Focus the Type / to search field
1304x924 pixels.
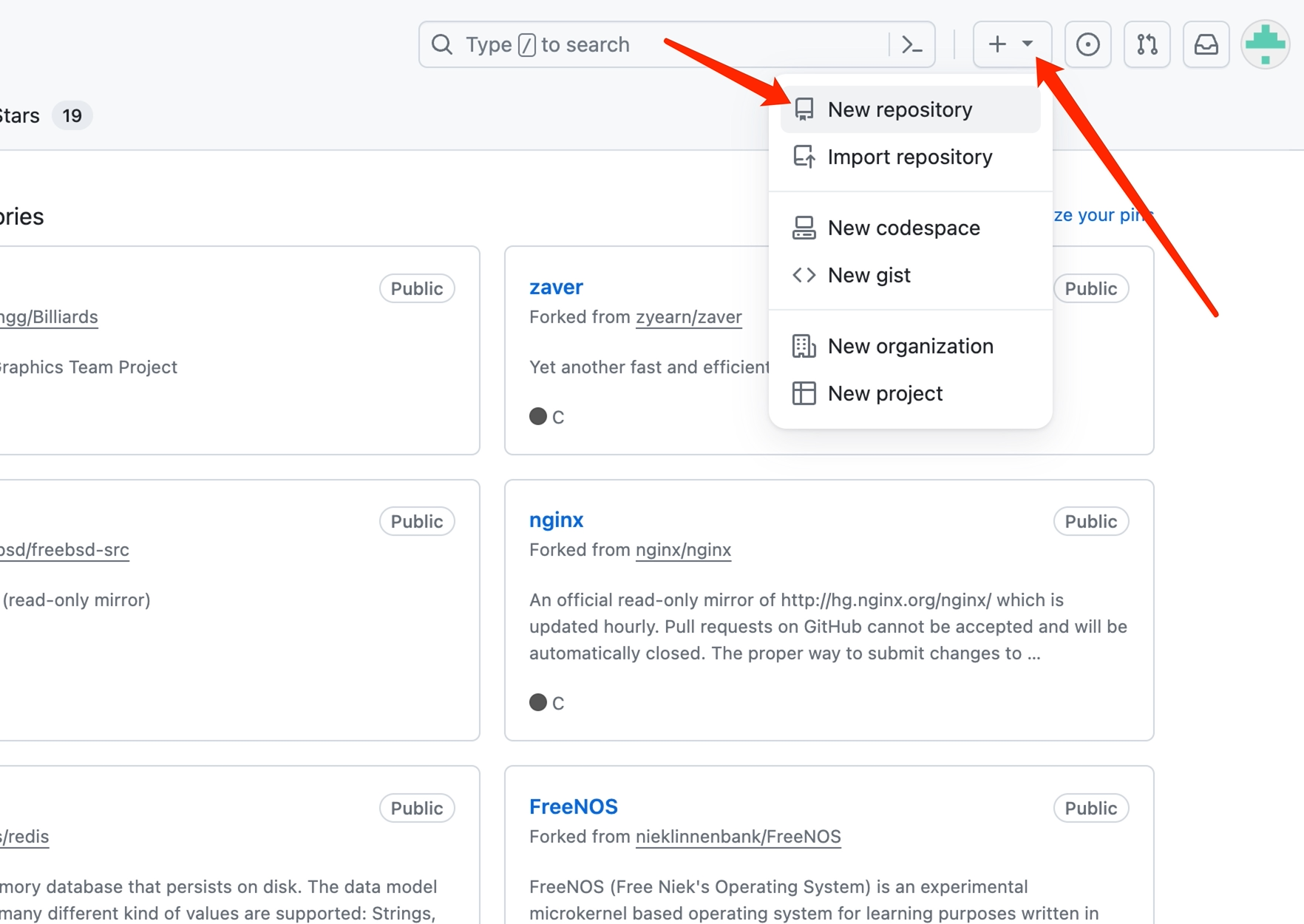coord(676,44)
